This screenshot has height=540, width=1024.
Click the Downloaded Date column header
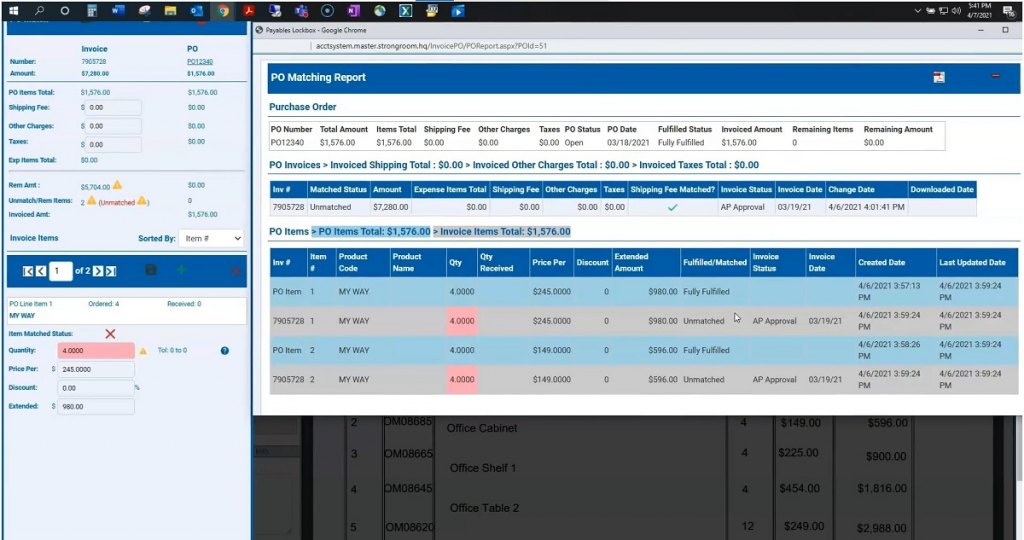[942, 189]
